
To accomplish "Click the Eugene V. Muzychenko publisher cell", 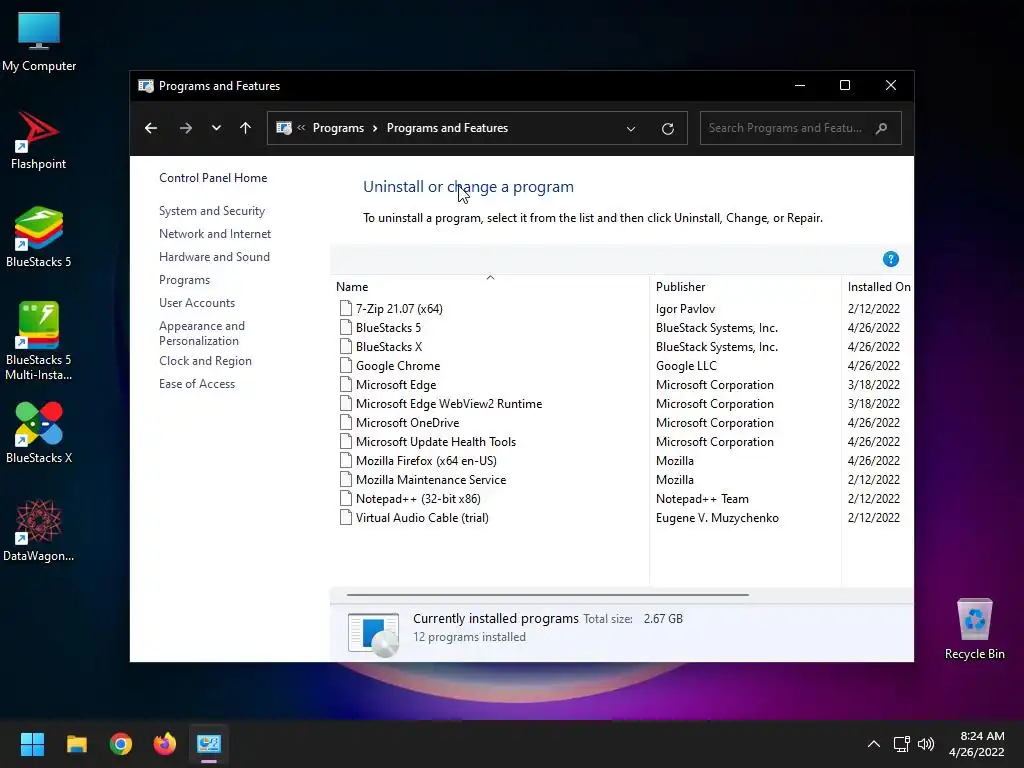I will pos(718,518).
